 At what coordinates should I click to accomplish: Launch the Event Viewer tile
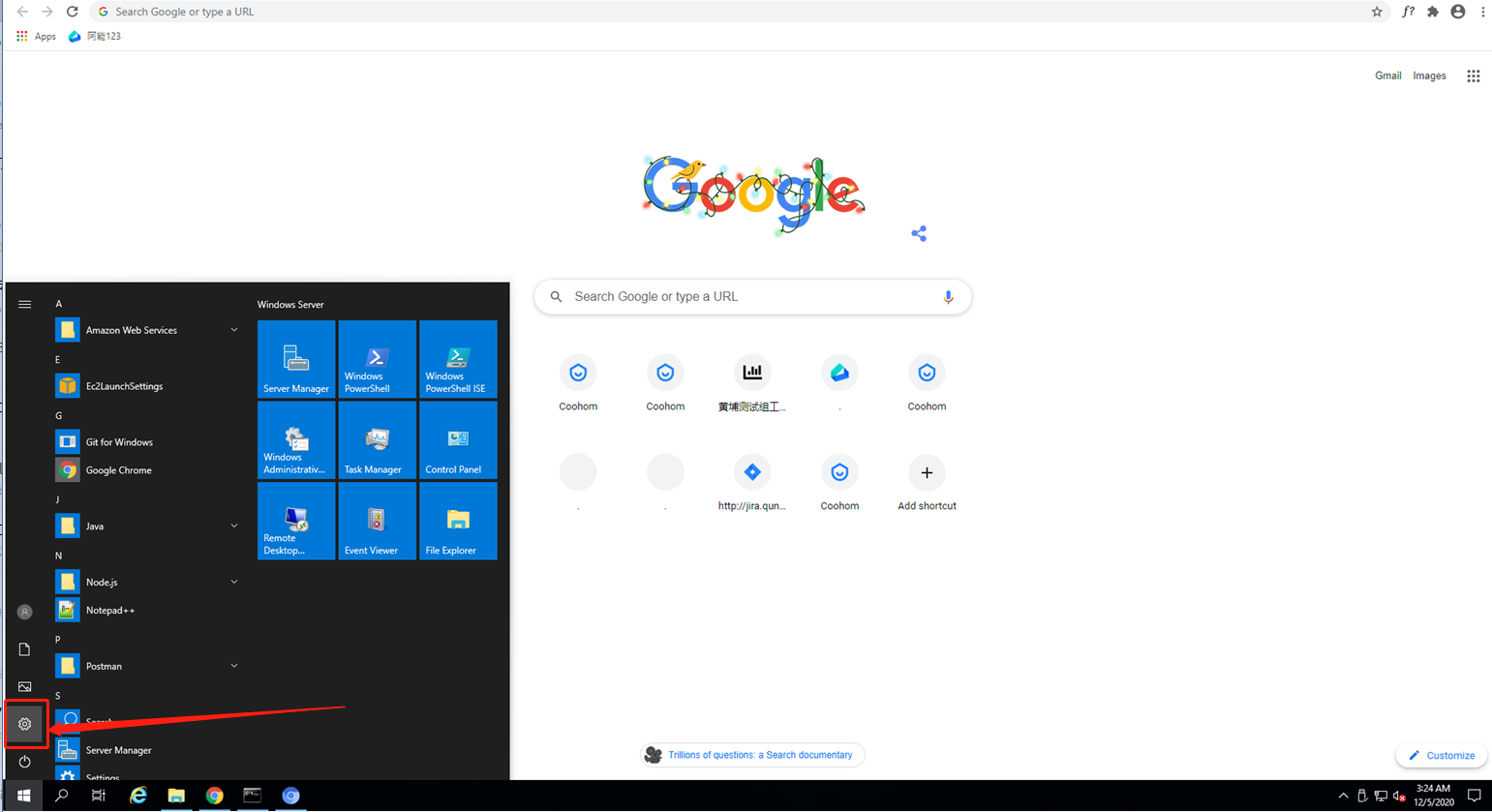pyautogui.click(x=377, y=521)
